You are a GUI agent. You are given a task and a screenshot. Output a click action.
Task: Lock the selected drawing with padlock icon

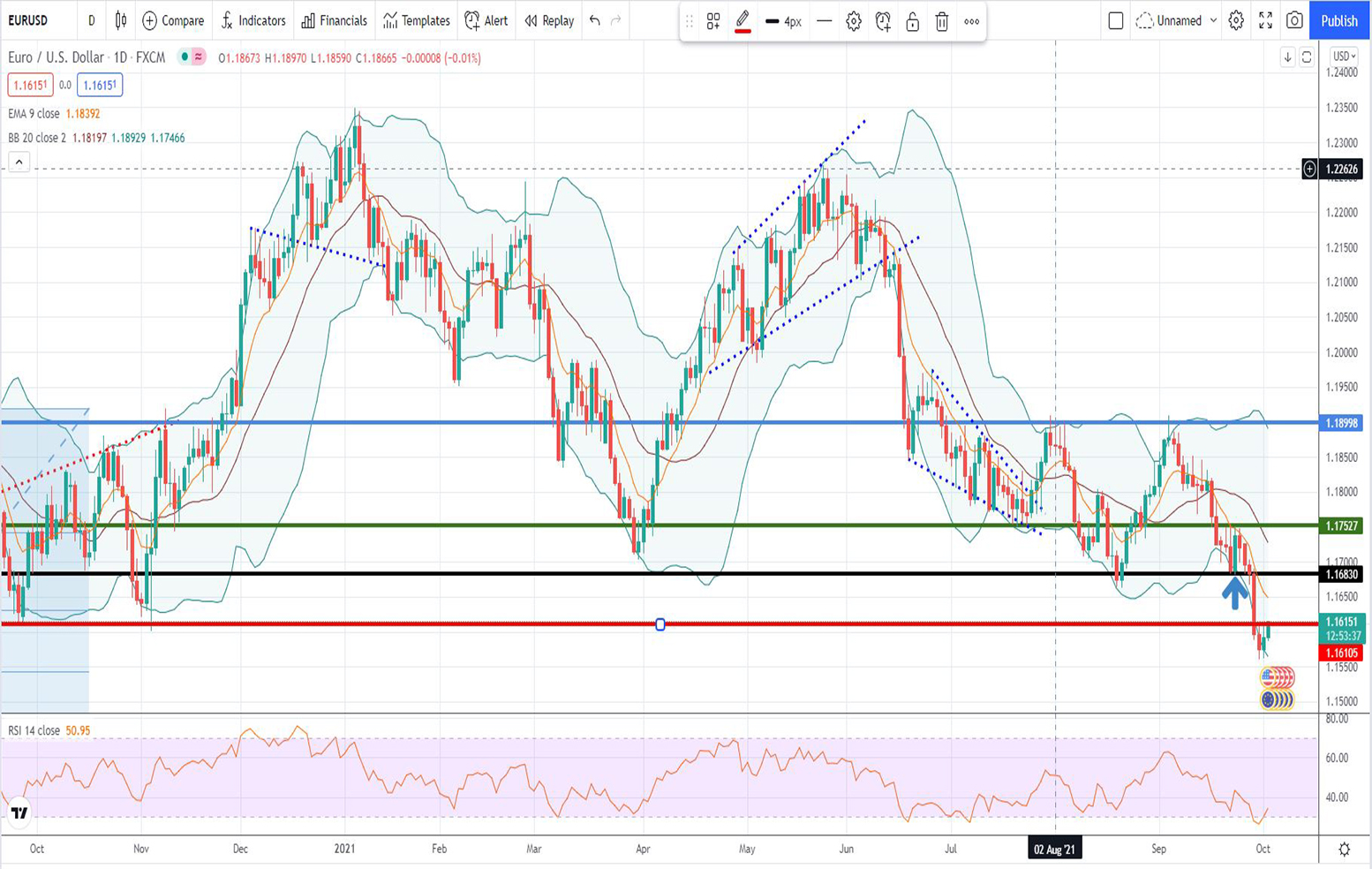click(913, 21)
